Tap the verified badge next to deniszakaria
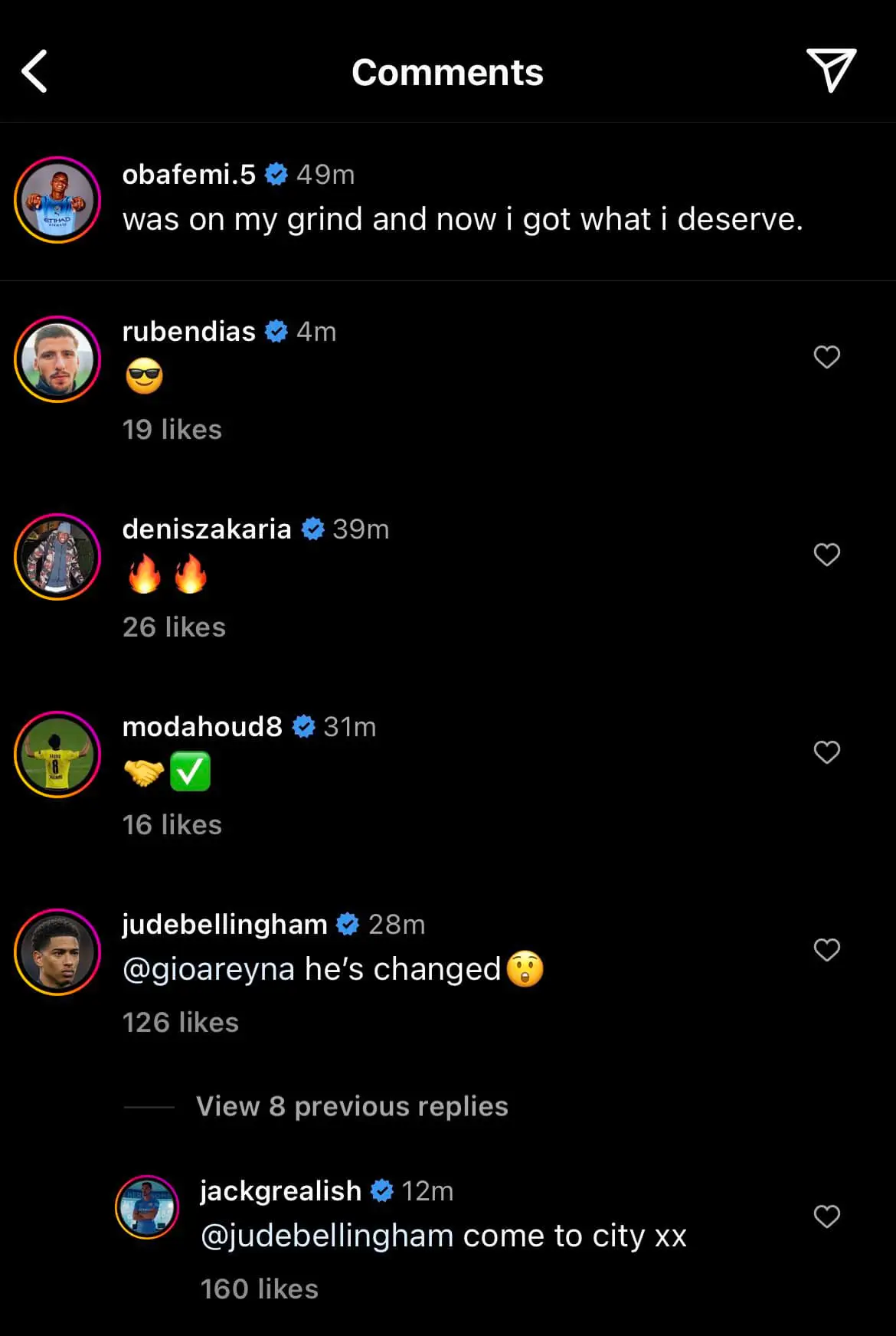This screenshot has width=896, height=1336. click(312, 529)
